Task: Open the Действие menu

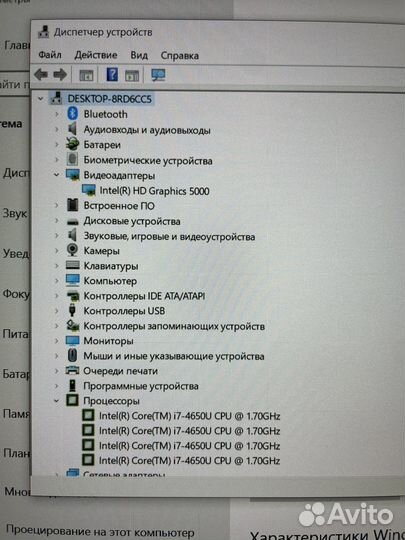Action: point(96,55)
